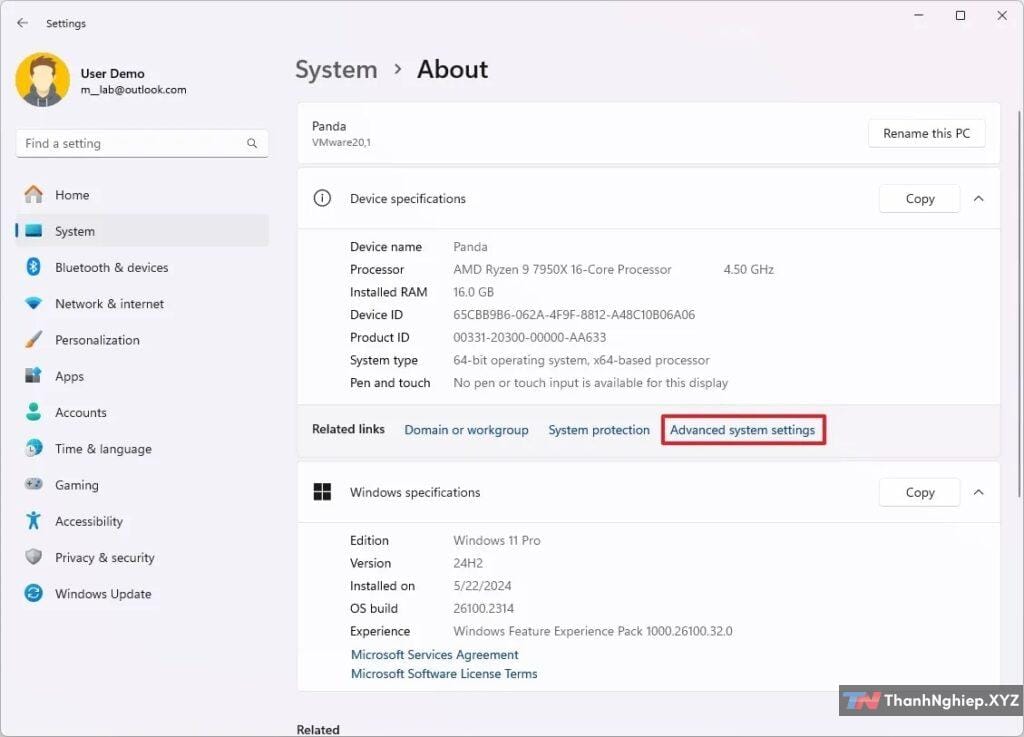1024x737 pixels.
Task: Click the Installed on date 5/22/2024
Action: pyautogui.click(x=482, y=586)
